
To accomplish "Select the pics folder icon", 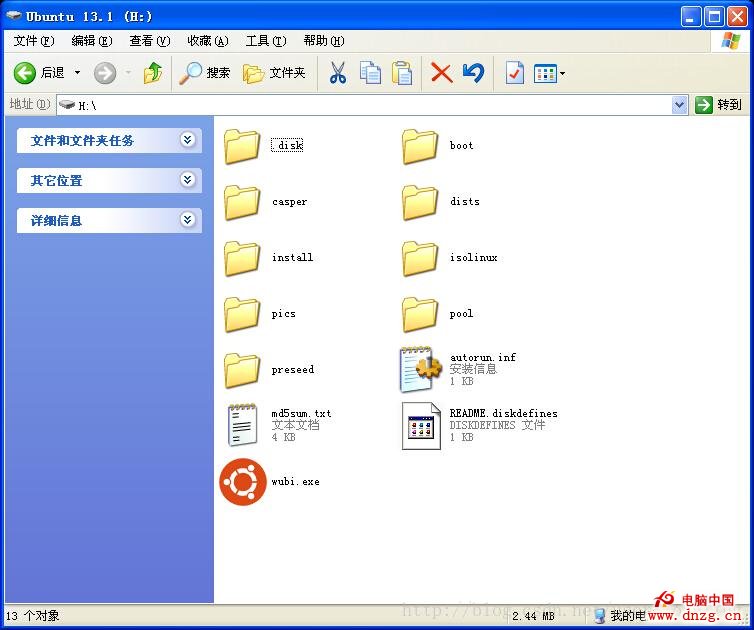I will 242,315.
